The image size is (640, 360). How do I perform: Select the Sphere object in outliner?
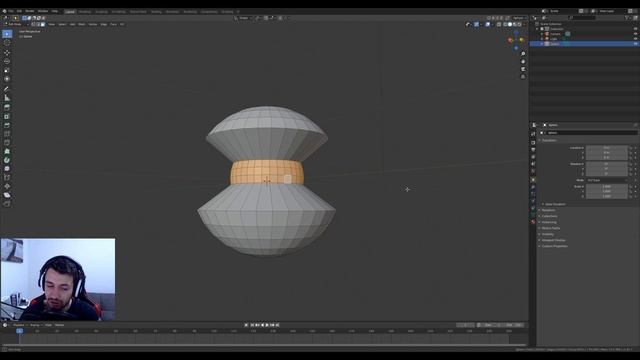[554, 44]
